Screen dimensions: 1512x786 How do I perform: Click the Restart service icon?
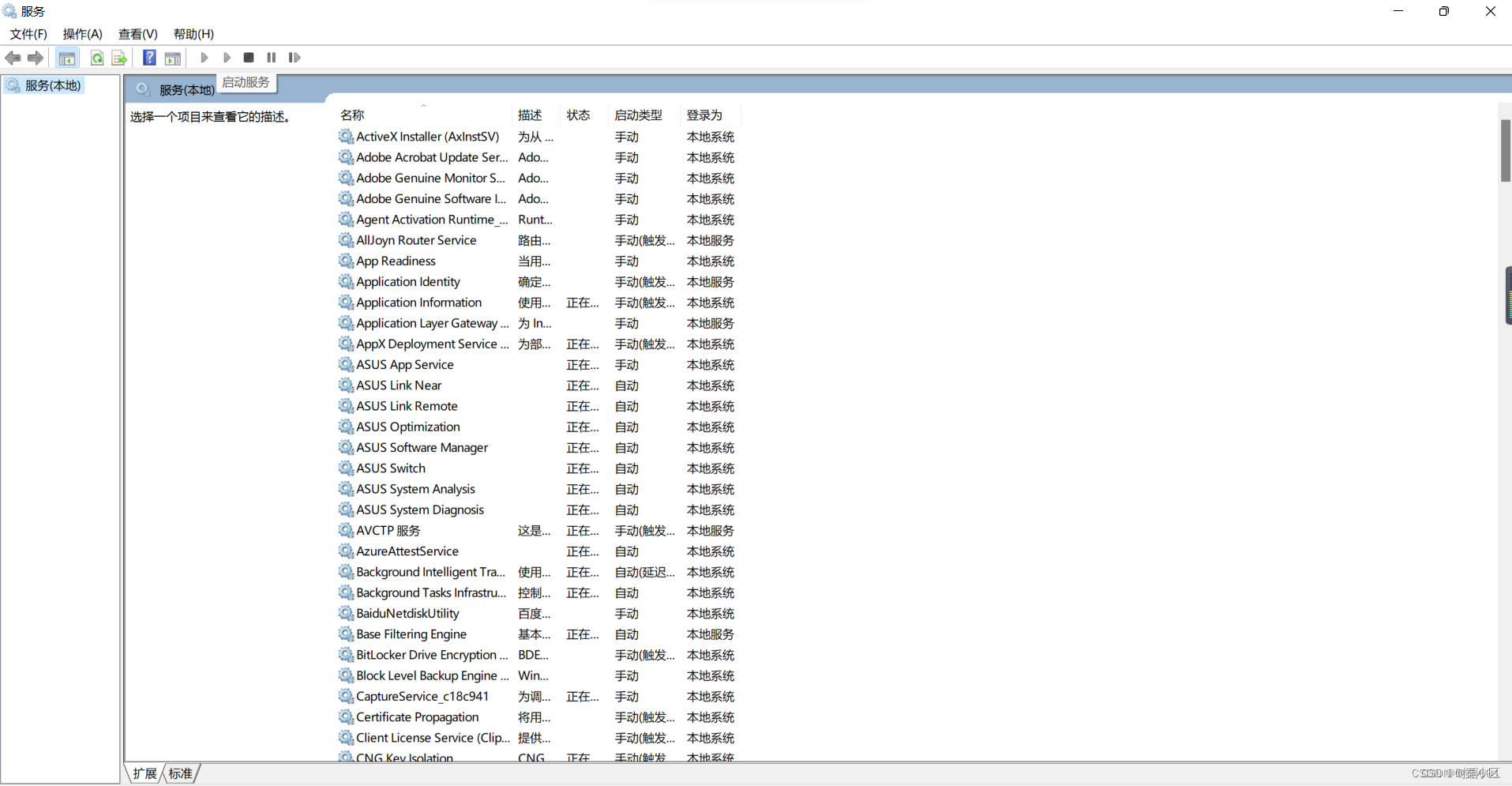click(x=295, y=58)
